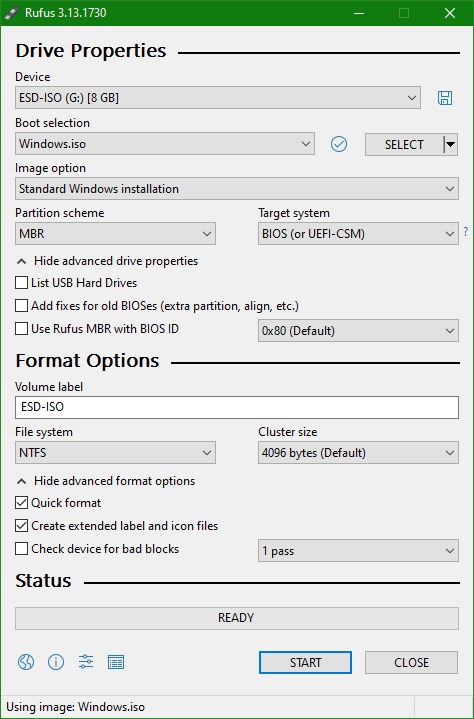Open the Device dropdown showing ESD-ISO (G:)

pos(218,98)
